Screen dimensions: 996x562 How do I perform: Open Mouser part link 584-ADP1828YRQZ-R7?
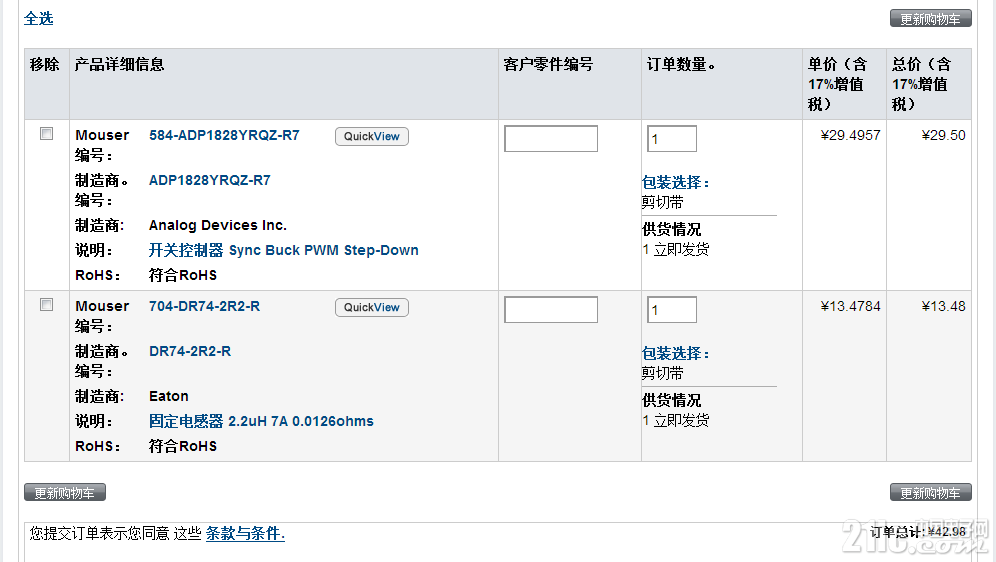pyautogui.click(x=224, y=135)
